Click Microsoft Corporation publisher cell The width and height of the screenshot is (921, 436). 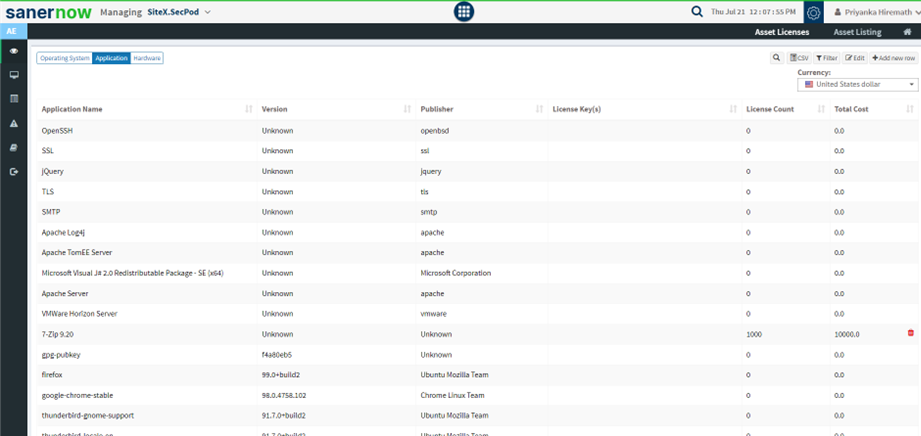456,273
